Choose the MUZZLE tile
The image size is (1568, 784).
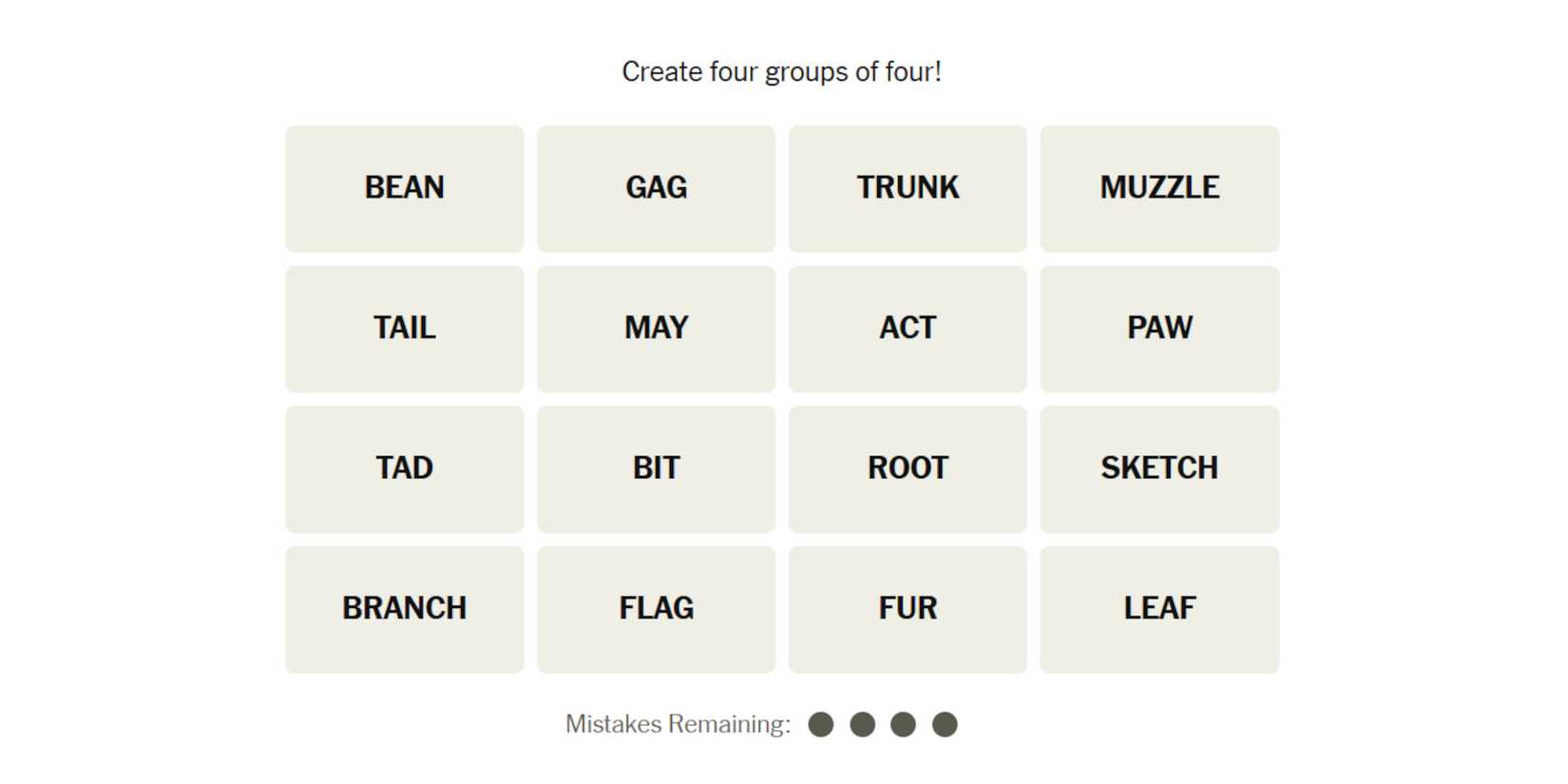pyautogui.click(x=1159, y=188)
